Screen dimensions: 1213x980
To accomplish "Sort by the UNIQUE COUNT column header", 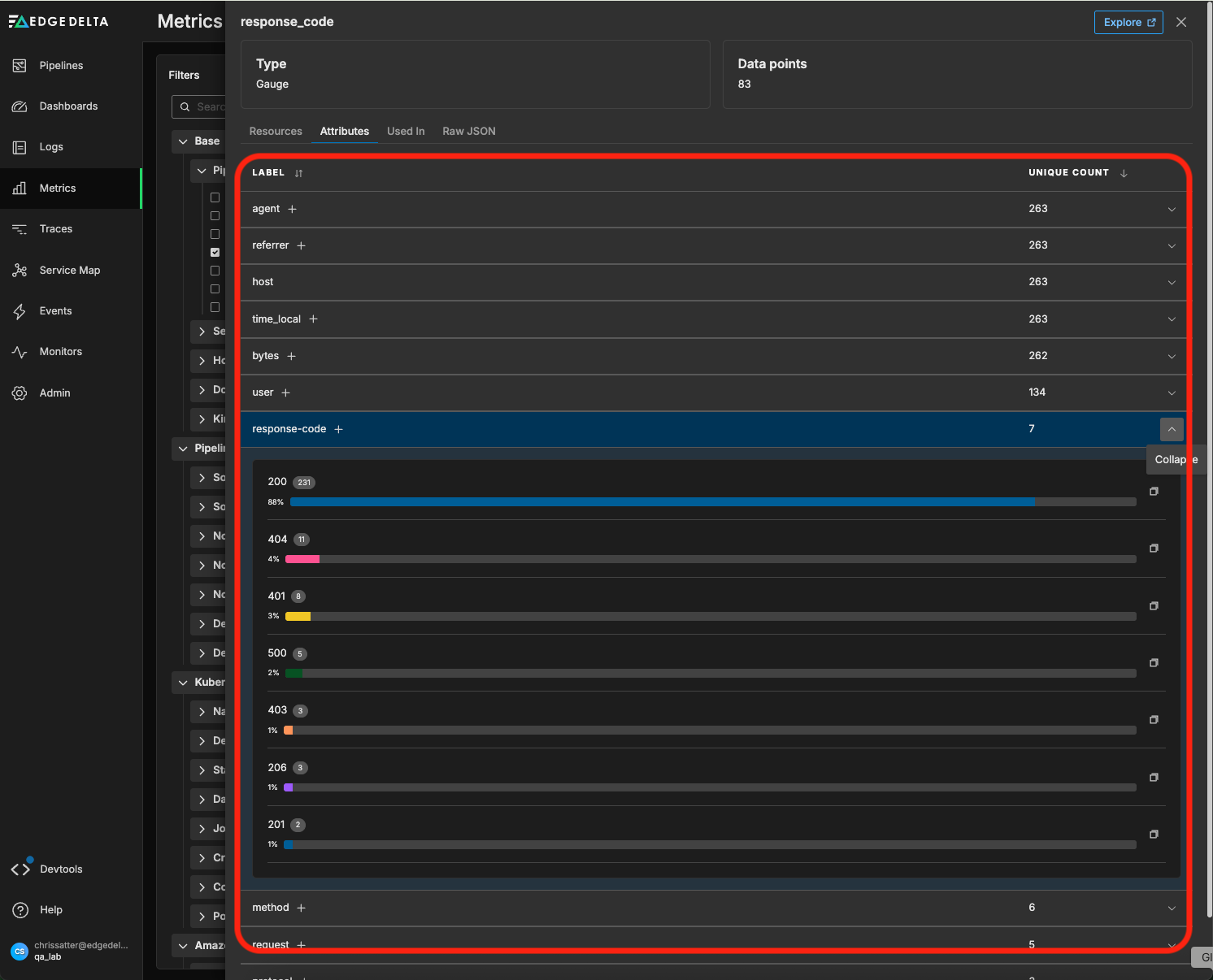I will [1068, 173].
